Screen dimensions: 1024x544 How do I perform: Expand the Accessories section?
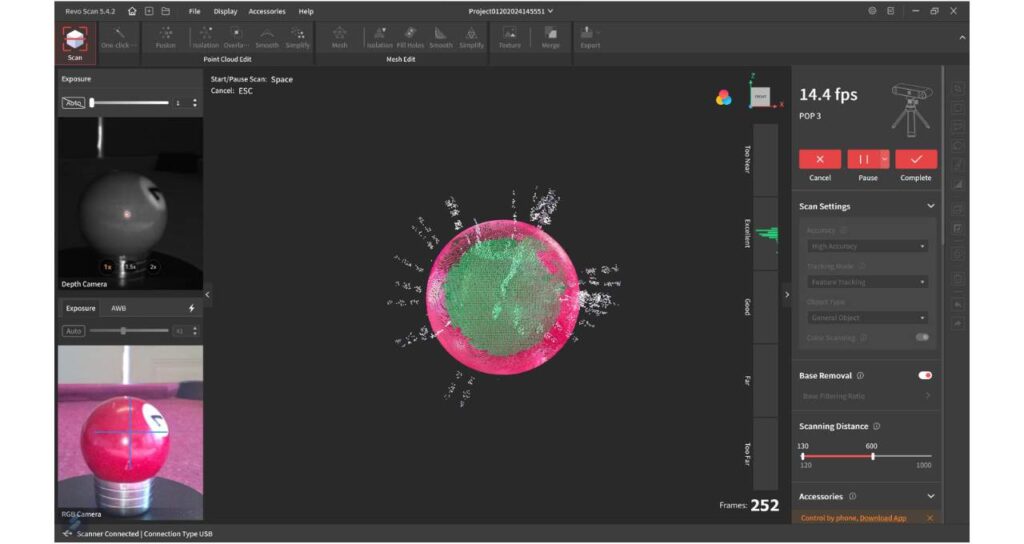tap(931, 496)
